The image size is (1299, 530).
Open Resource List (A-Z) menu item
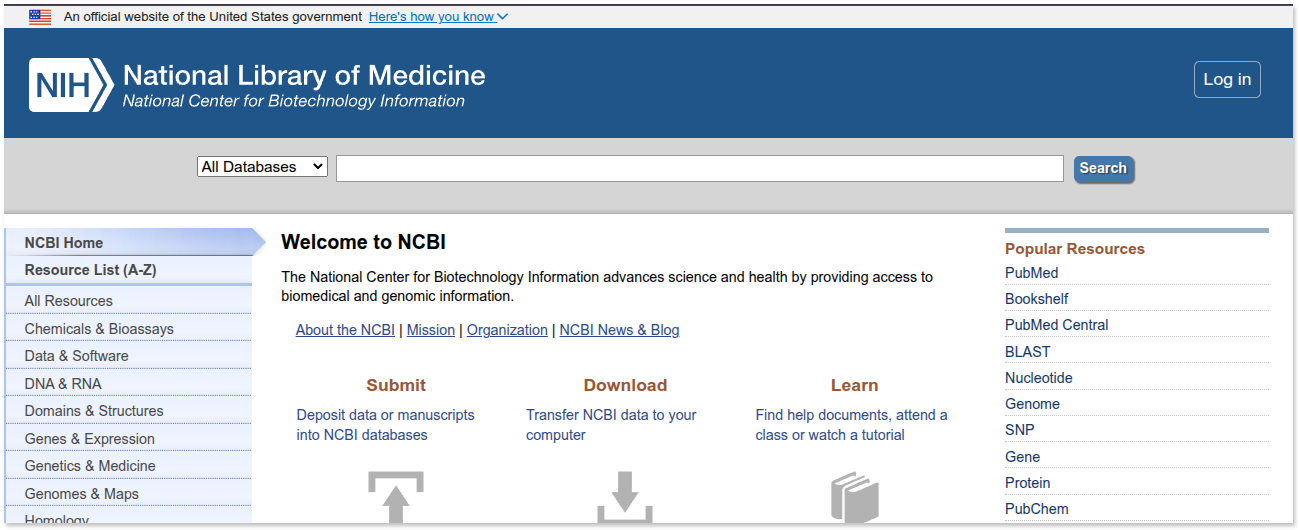90,270
